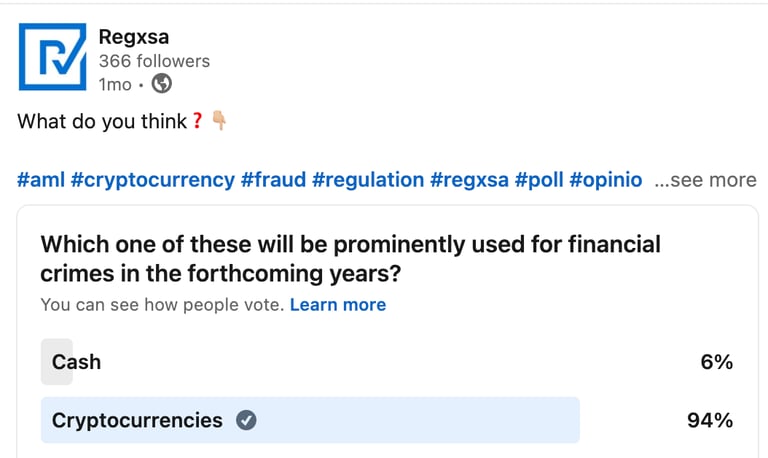
Task: Open the #poll hashtag
Action: coord(538,180)
